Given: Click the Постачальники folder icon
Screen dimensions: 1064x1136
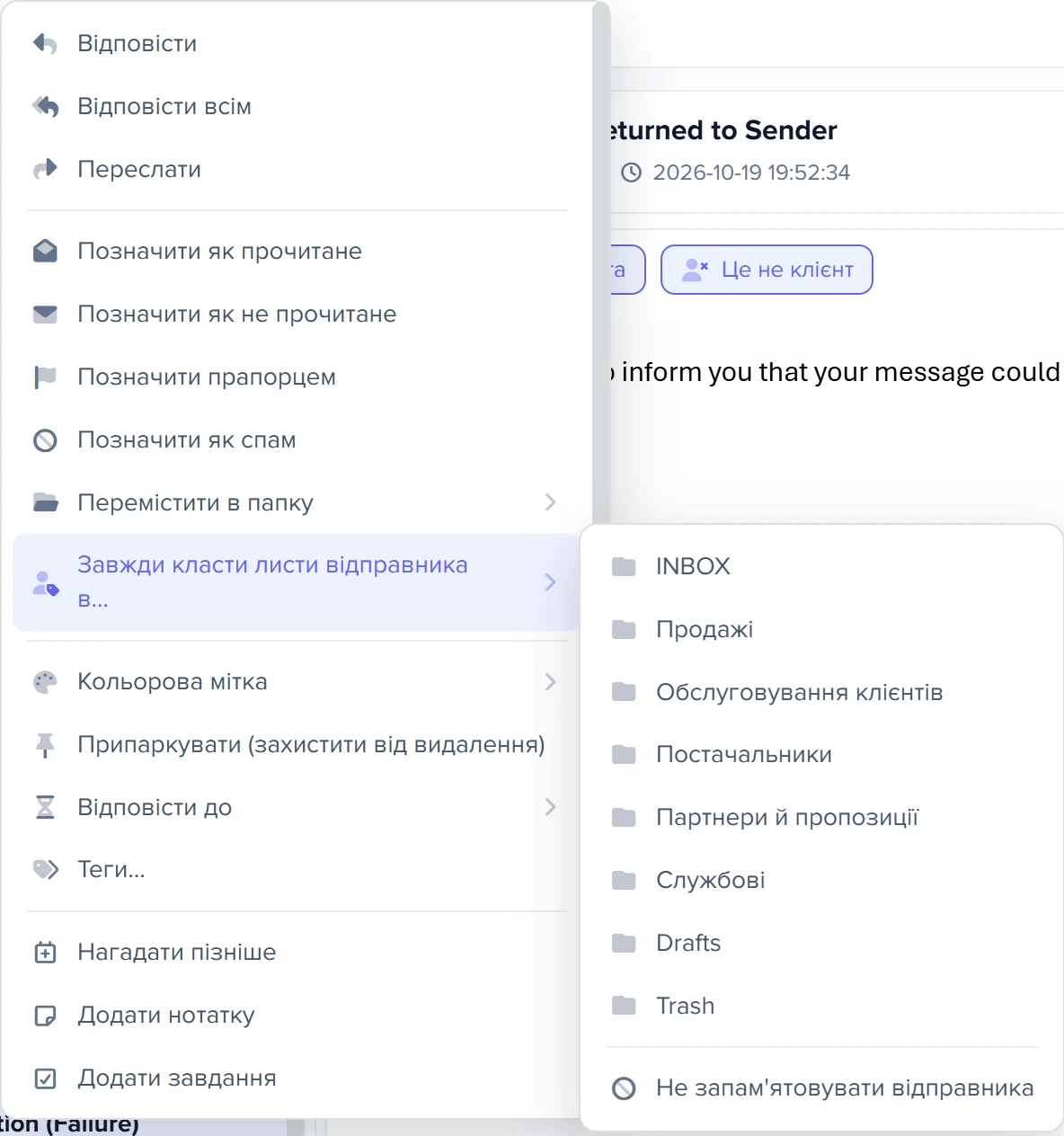Looking at the screenshot, I should pyautogui.click(x=624, y=754).
